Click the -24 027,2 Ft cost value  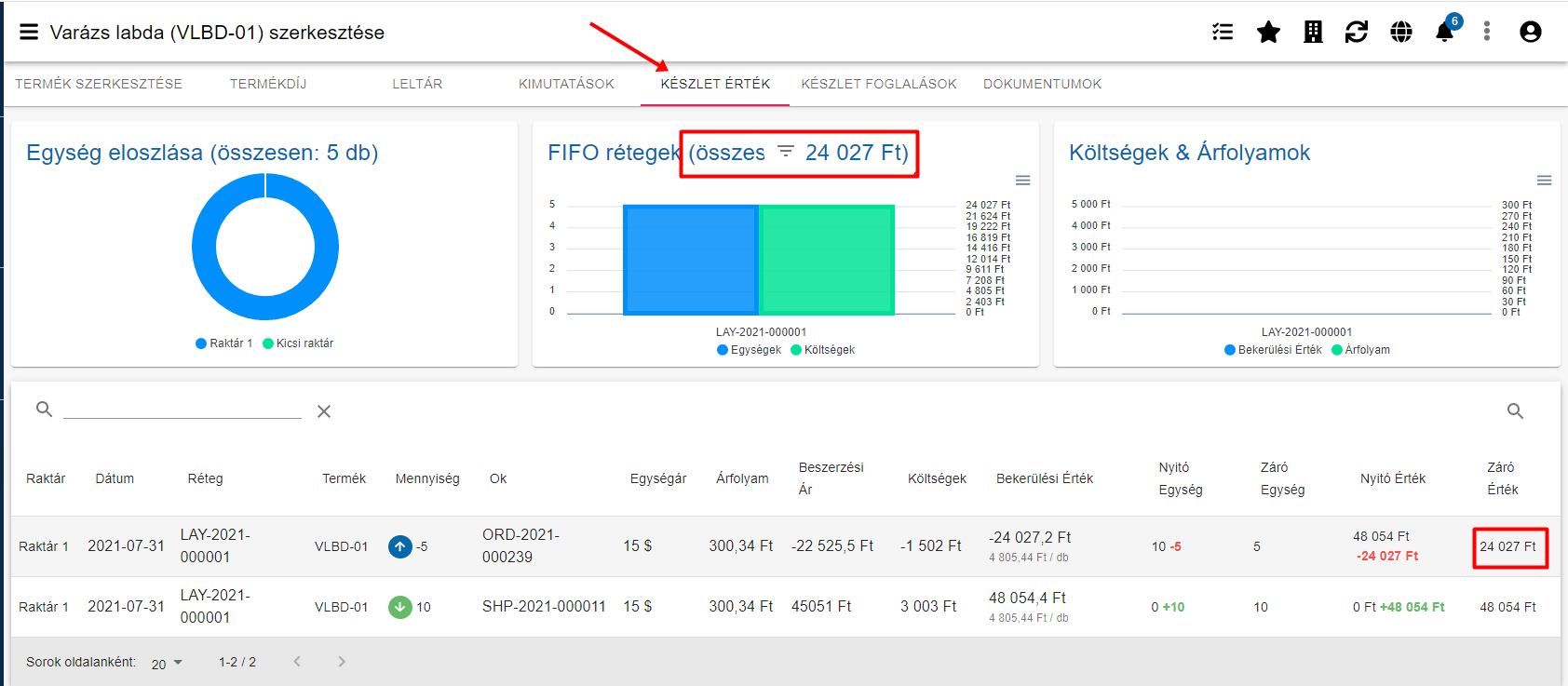1030,537
